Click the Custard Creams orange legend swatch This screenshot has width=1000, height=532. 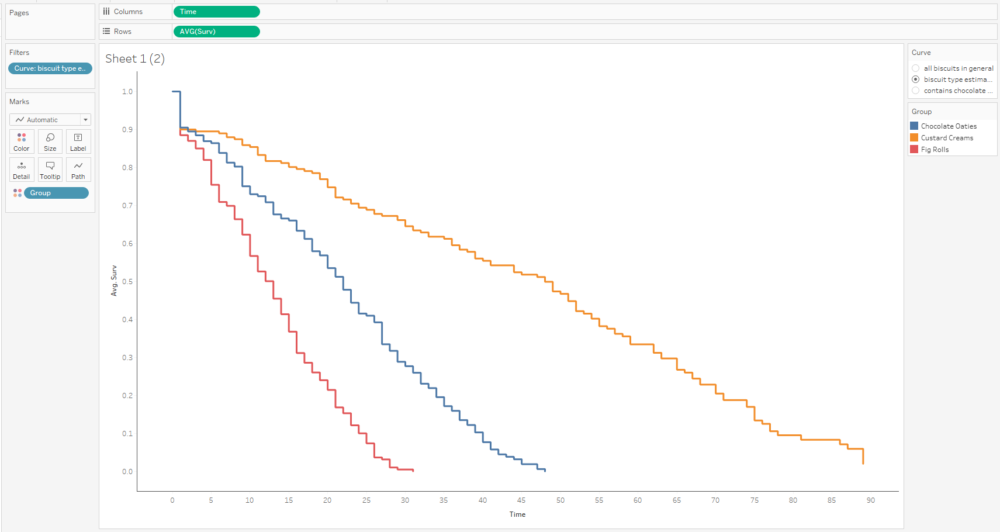[x=914, y=138]
